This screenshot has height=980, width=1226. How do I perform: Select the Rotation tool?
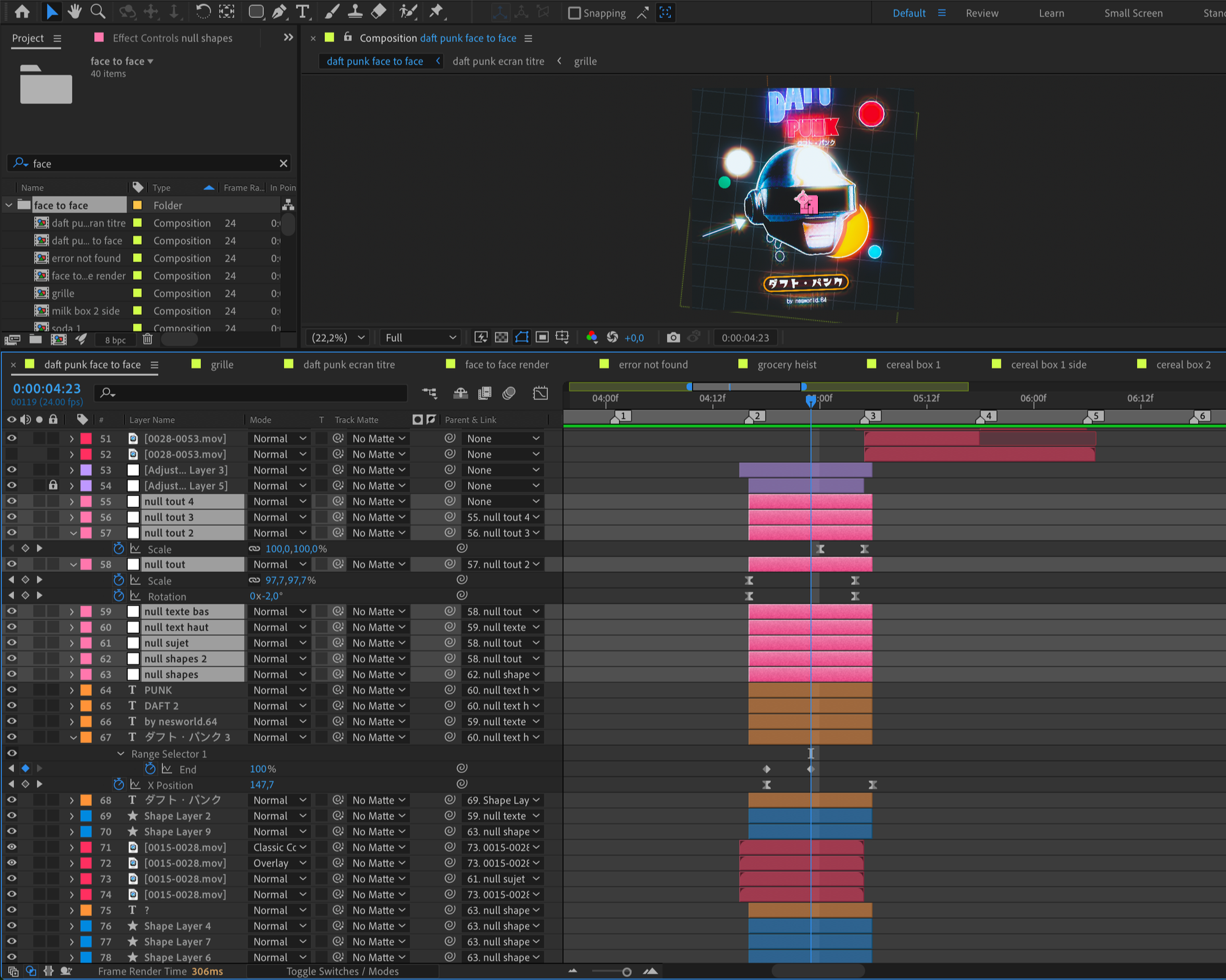pos(203,12)
